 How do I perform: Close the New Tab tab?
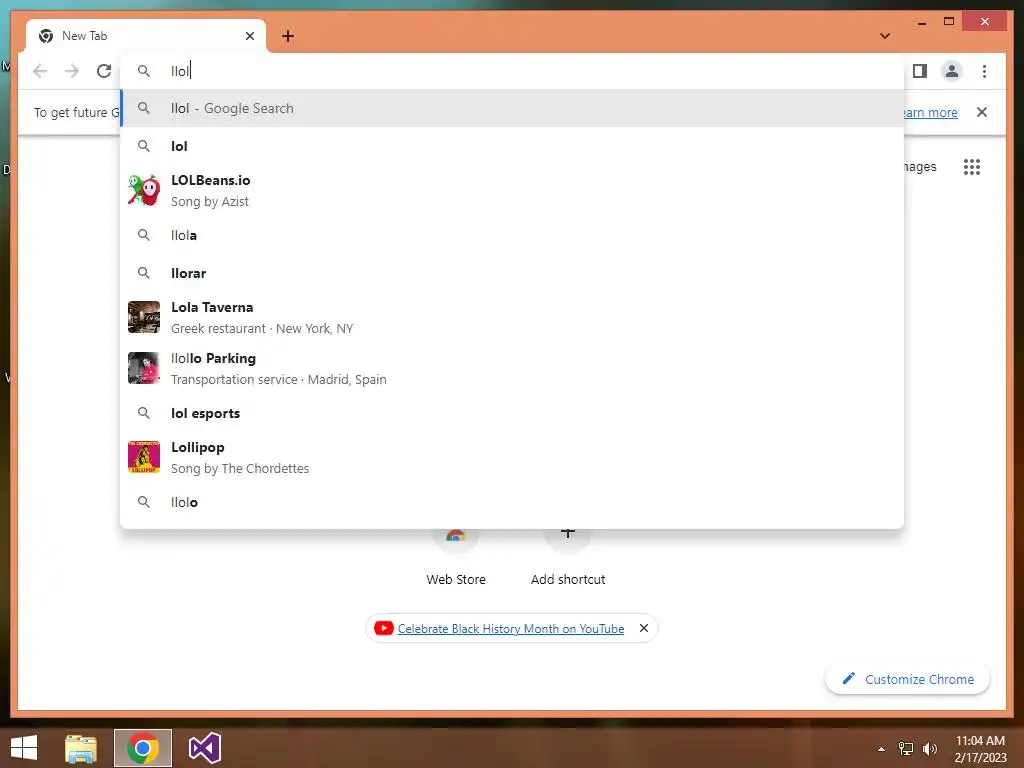pos(249,36)
